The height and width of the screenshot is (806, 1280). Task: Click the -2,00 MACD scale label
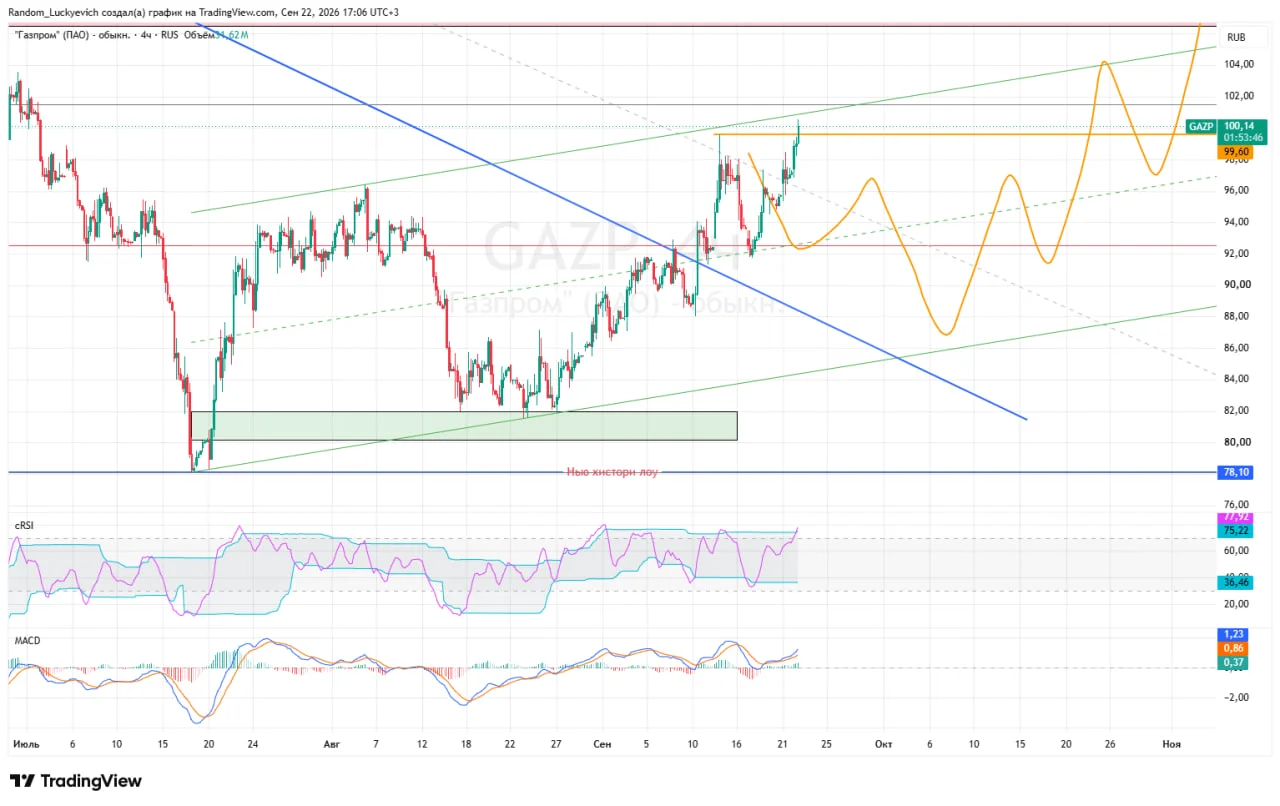point(1237,697)
